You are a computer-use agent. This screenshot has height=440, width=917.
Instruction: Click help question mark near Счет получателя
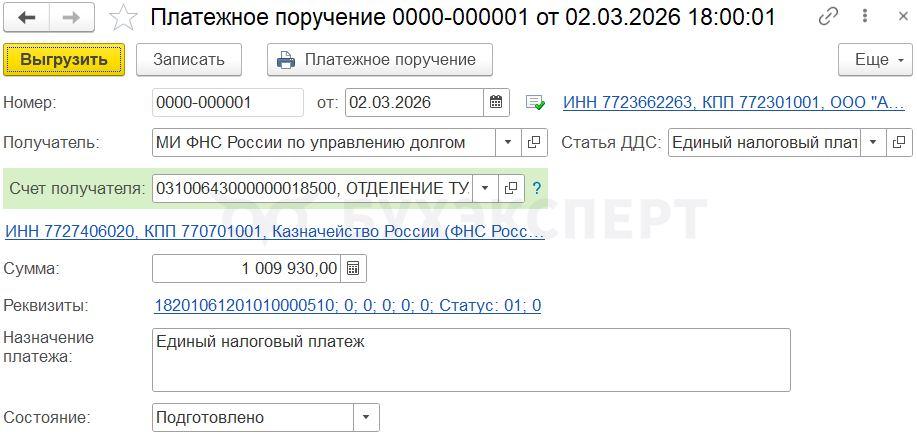pos(536,187)
